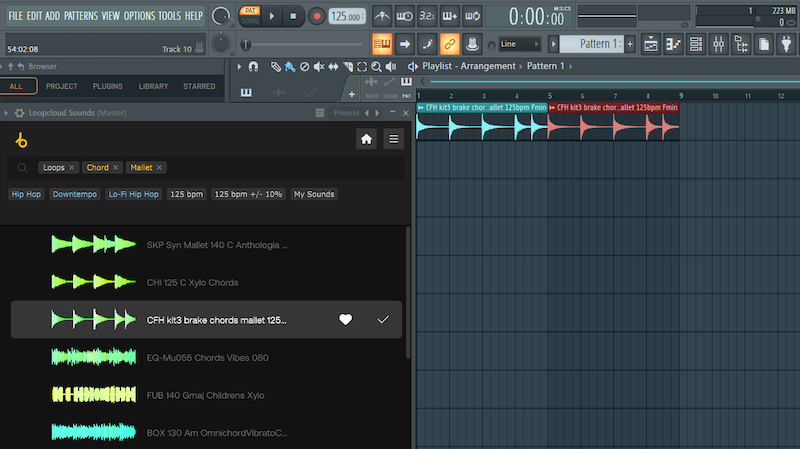Open the Mixer from the toolbar
Viewport: 800px width, 449px height.
coord(718,44)
